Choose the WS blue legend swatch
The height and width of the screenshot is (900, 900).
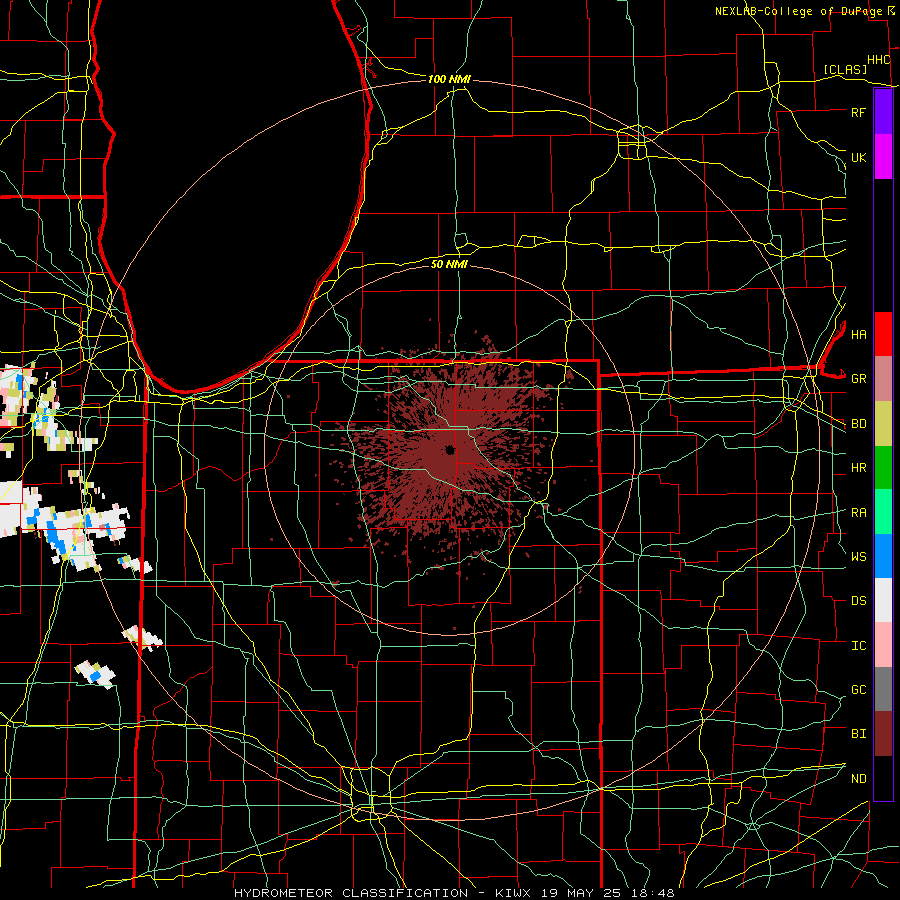tap(883, 556)
